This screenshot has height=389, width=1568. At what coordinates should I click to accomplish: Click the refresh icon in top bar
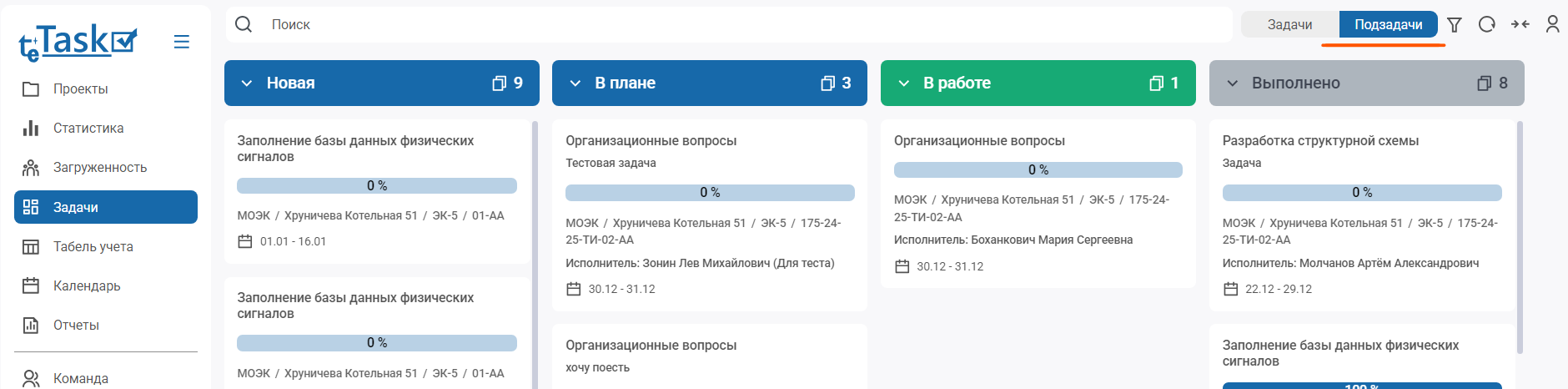point(1486,25)
